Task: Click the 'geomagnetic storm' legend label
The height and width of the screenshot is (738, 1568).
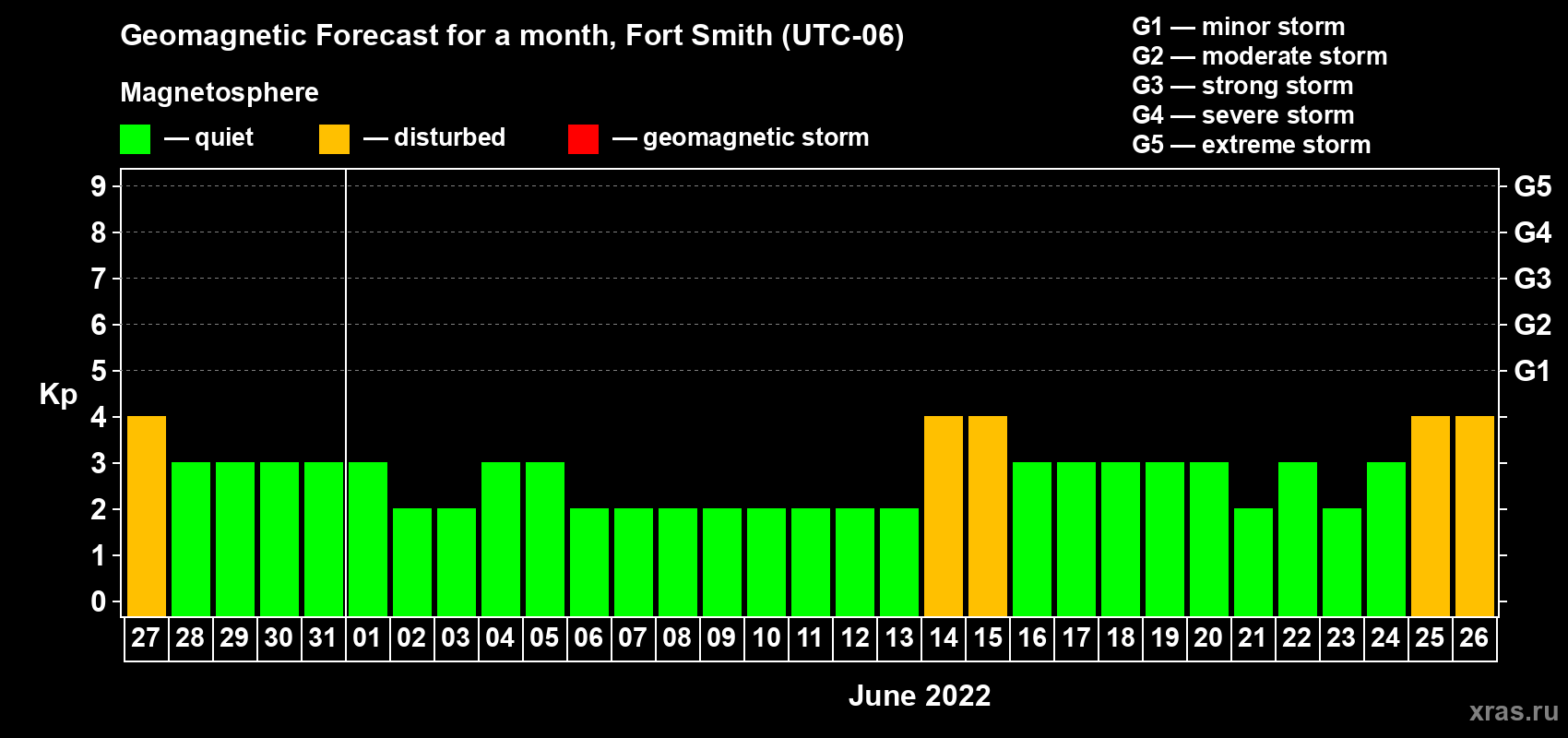Action: [x=756, y=137]
